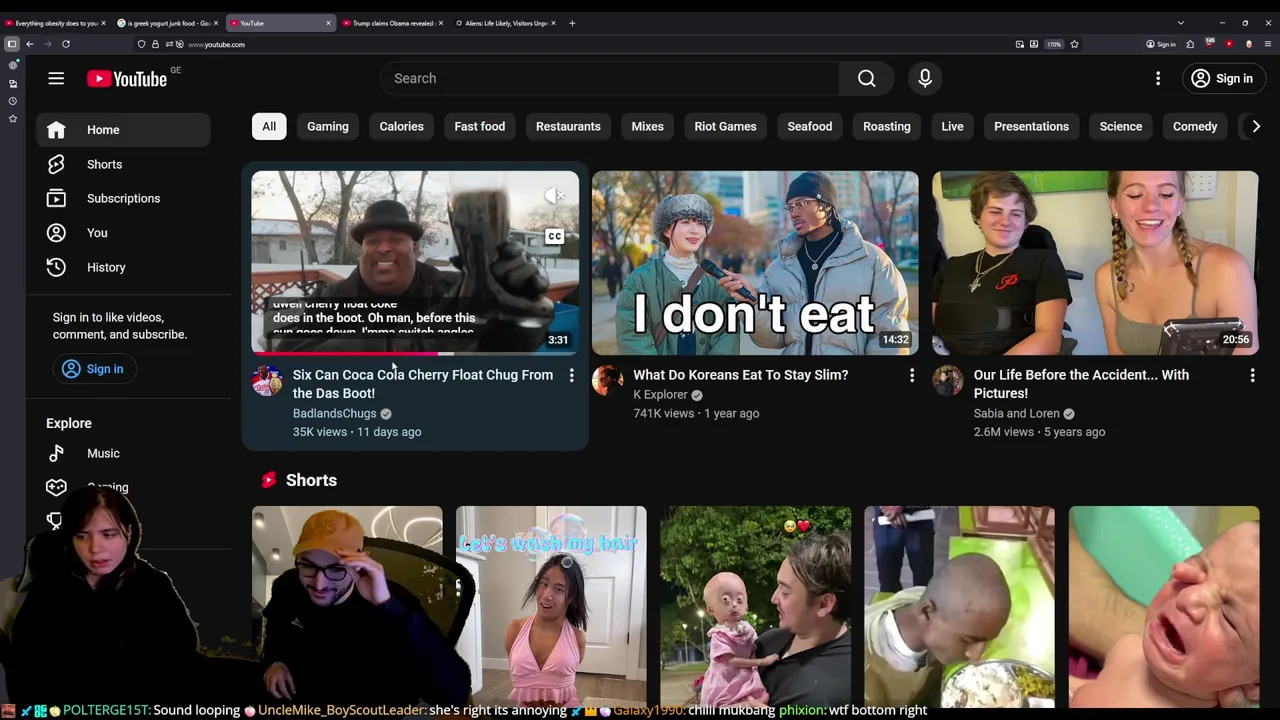Select the Mixes chip
The height and width of the screenshot is (720, 1280).
647,126
